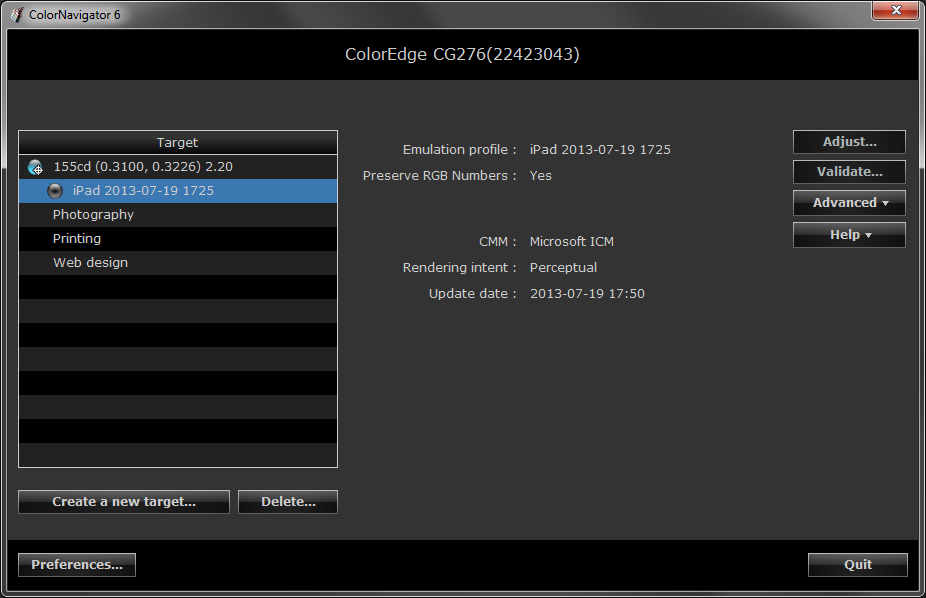Start the Validate... process

[849, 172]
